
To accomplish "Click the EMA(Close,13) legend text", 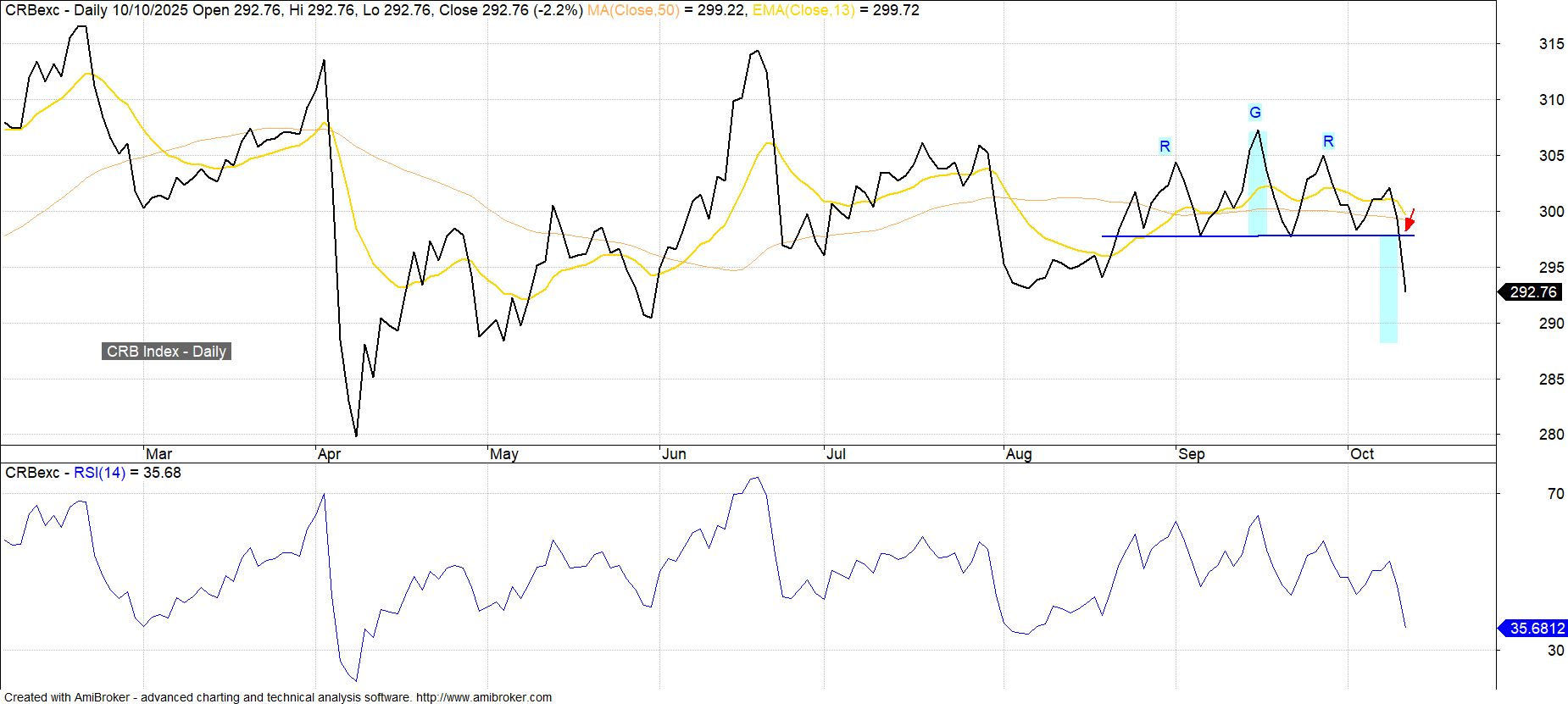I will pyautogui.click(x=803, y=10).
